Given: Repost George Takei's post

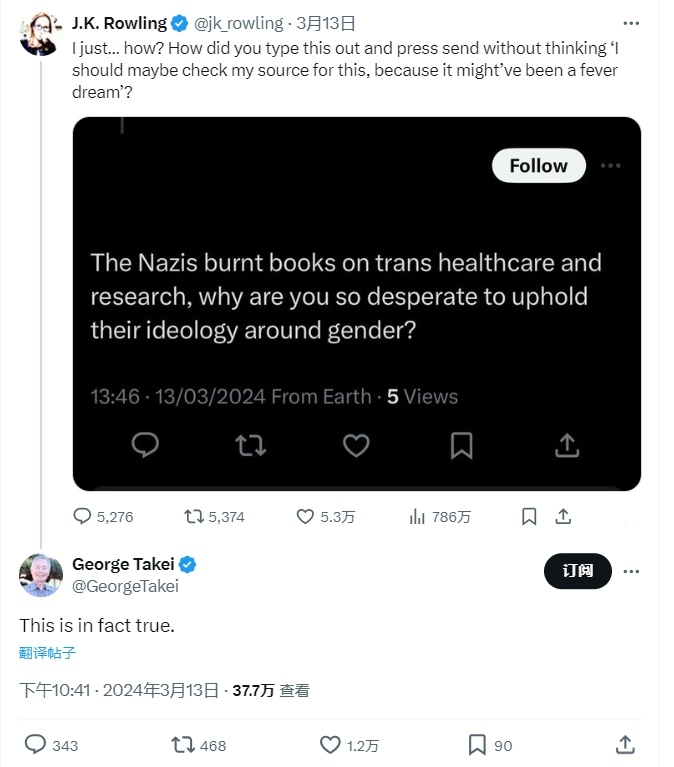Looking at the screenshot, I should [183, 744].
